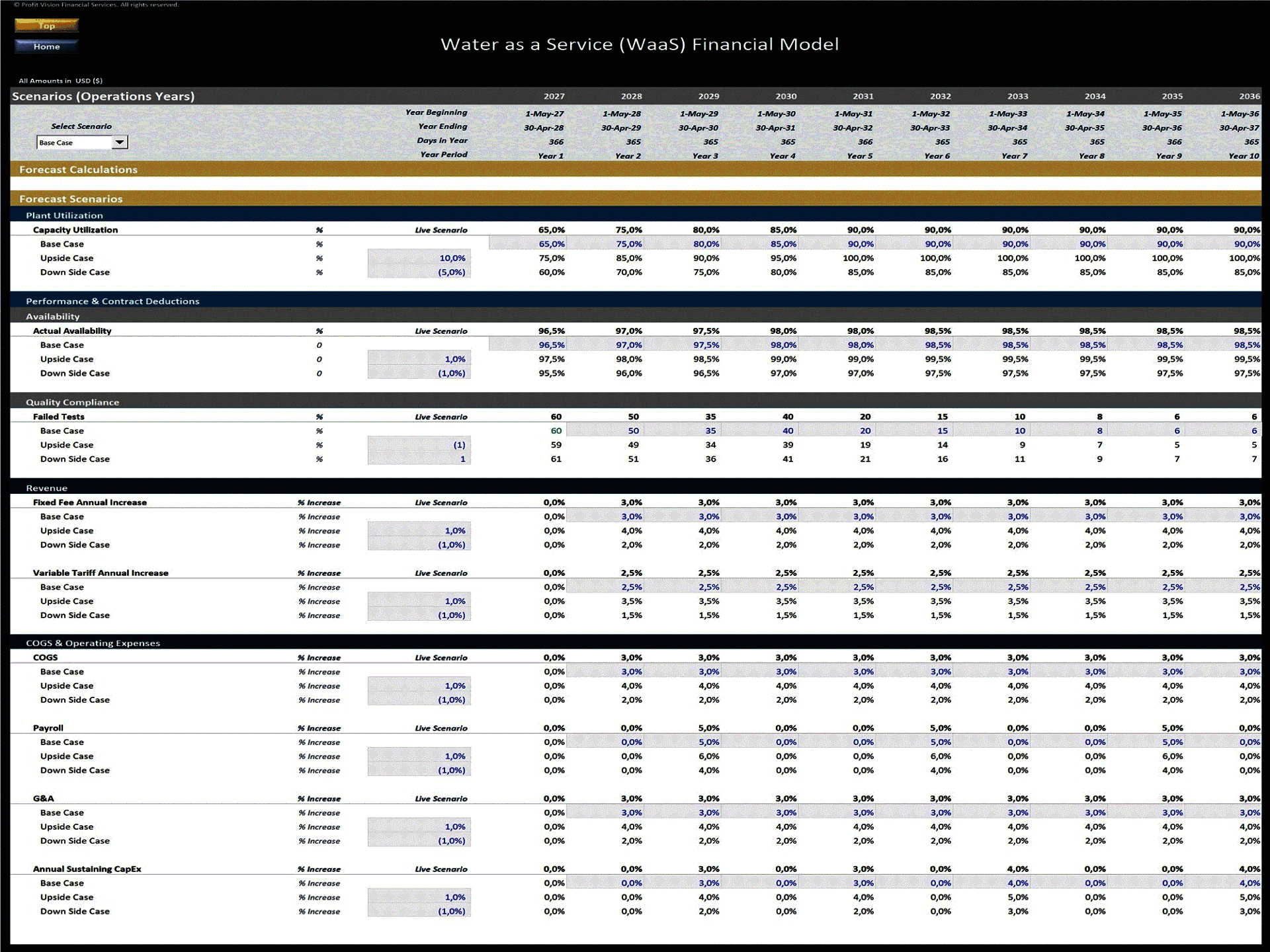Click the 30-Apr-28 year ending date
Screen dimensions: 1270x952
tap(544, 128)
